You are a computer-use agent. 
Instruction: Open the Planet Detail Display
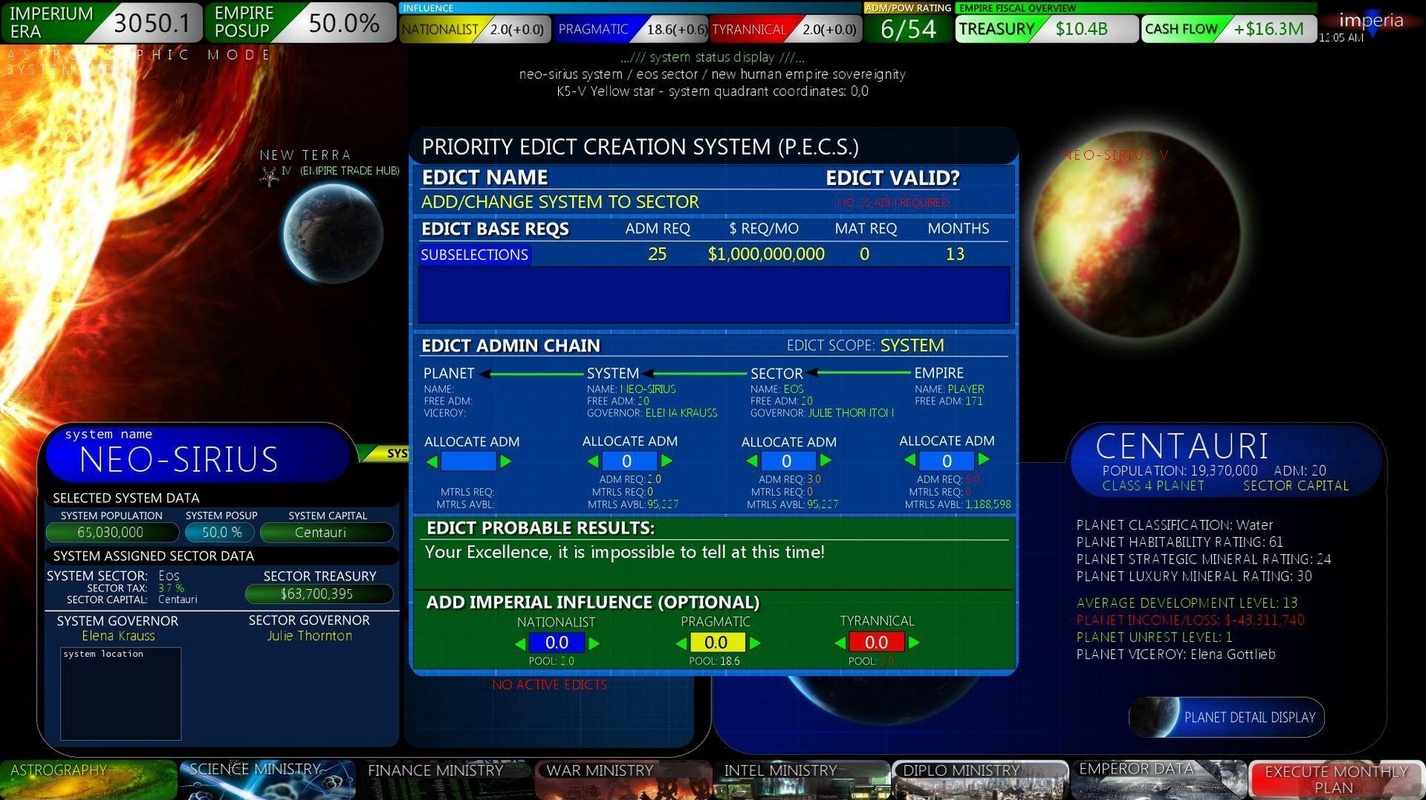1227,717
